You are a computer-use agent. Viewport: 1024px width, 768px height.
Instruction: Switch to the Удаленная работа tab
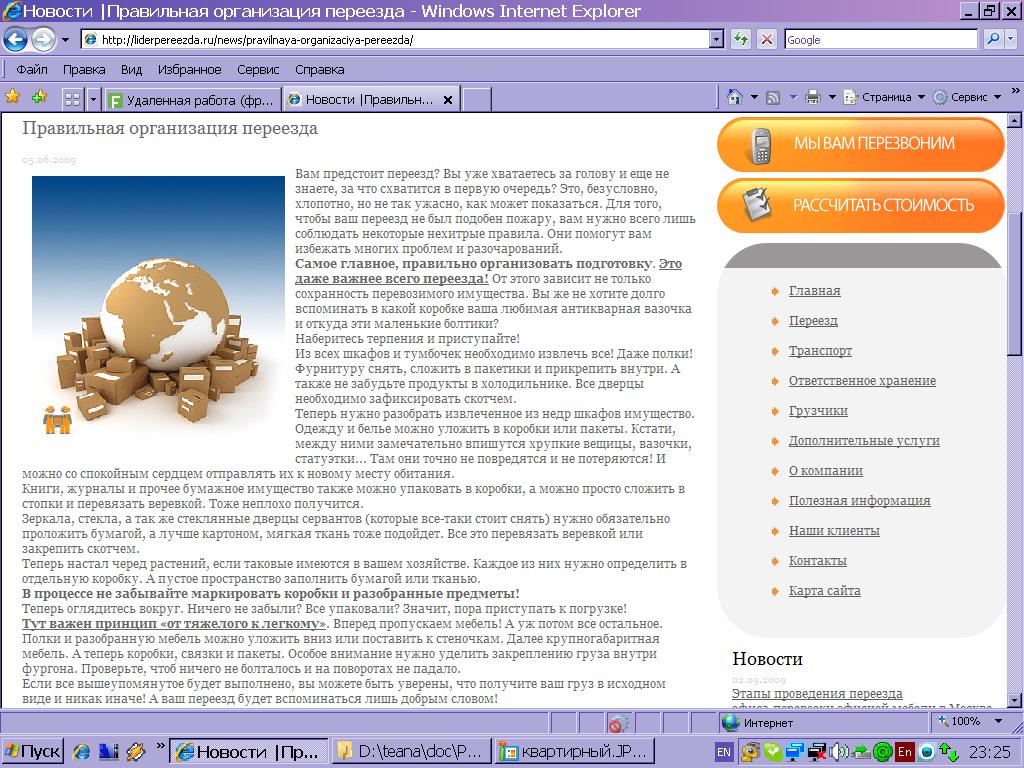click(x=192, y=100)
